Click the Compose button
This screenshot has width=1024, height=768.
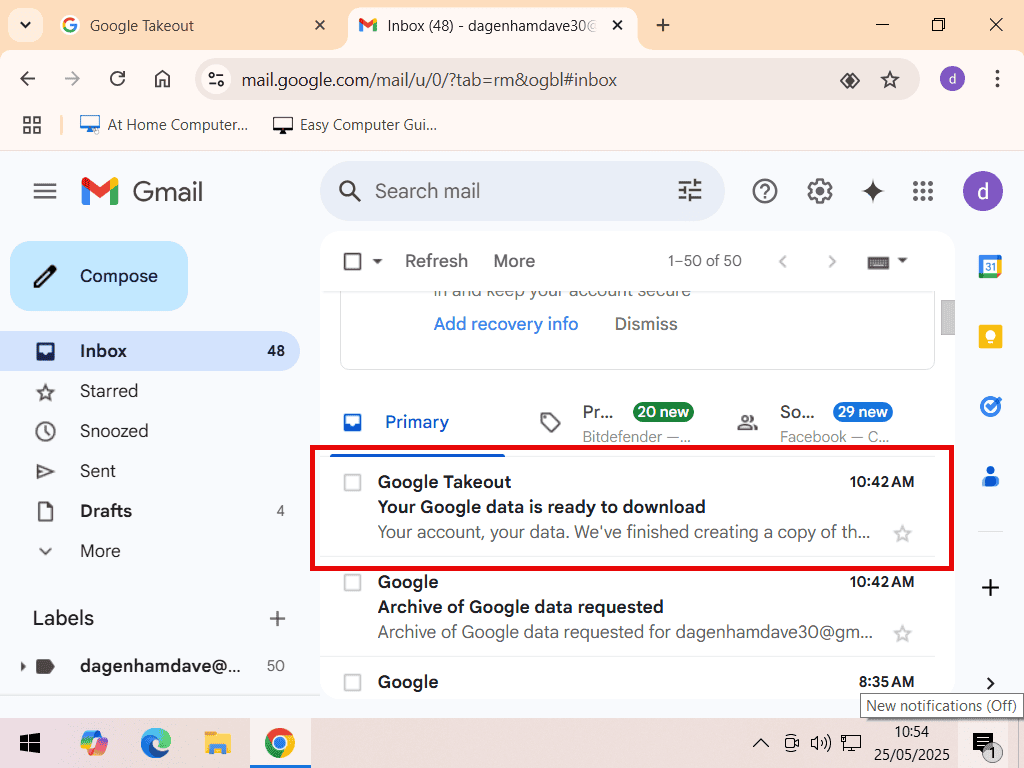click(x=99, y=276)
